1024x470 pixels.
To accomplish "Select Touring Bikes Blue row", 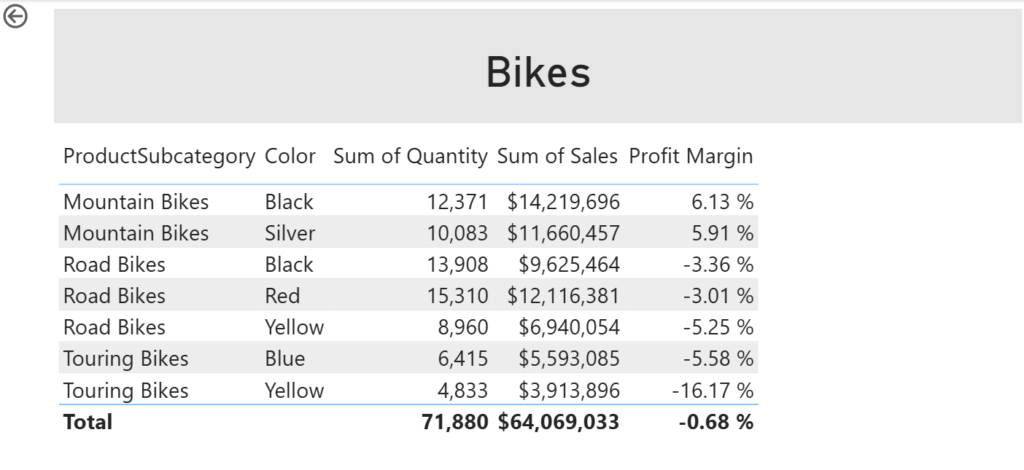I will [126, 359].
